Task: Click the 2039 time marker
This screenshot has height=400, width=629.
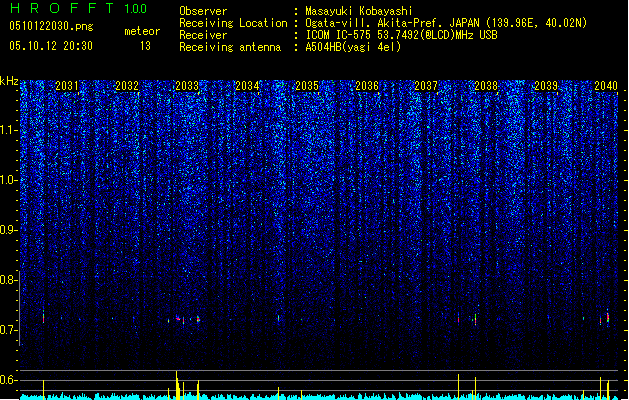Action: point(546,86)
